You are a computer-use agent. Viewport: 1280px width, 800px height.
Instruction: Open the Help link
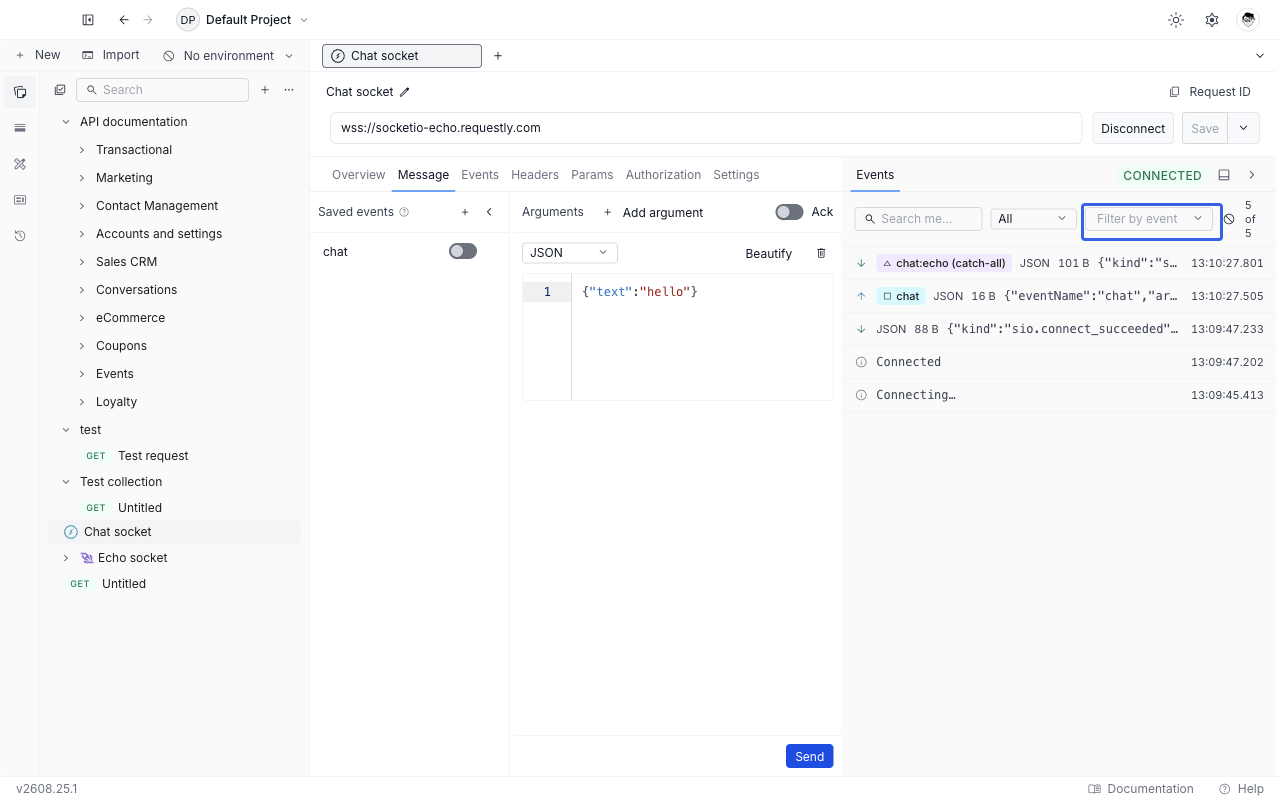click(x=1242, y=789)
